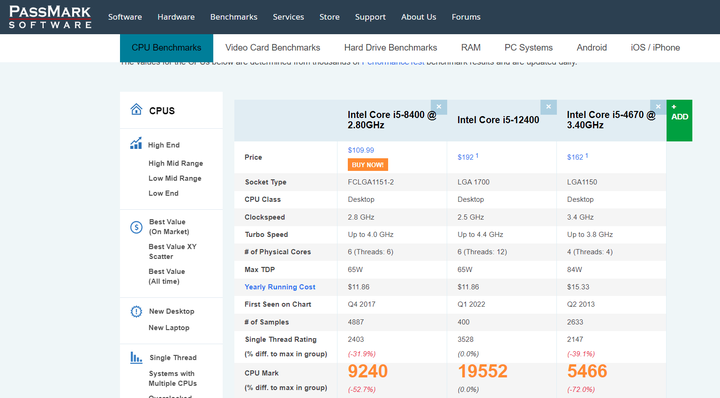Open the CPUS sidebar heading
720x398 pixels.
coord(162,111)
